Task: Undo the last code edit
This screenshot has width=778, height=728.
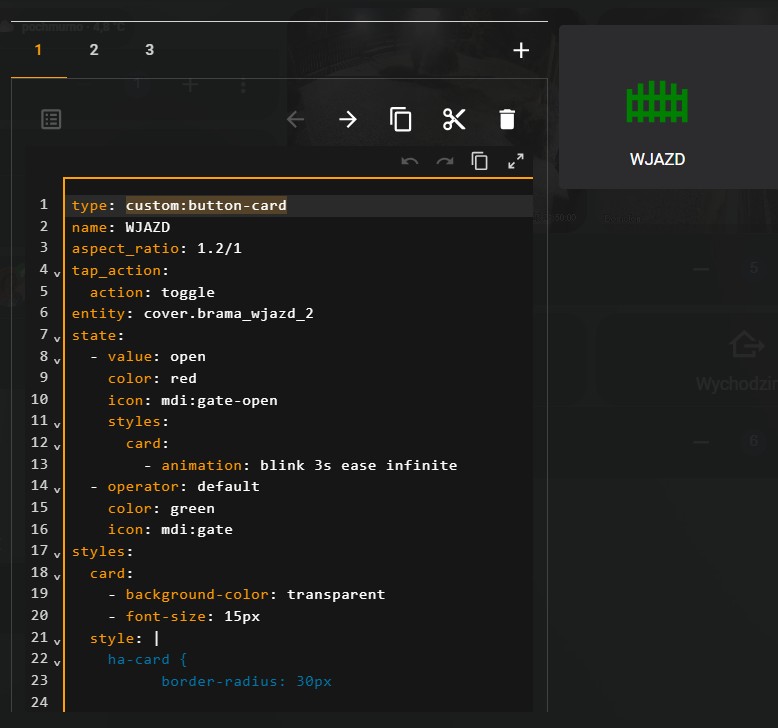Action: 410,161
